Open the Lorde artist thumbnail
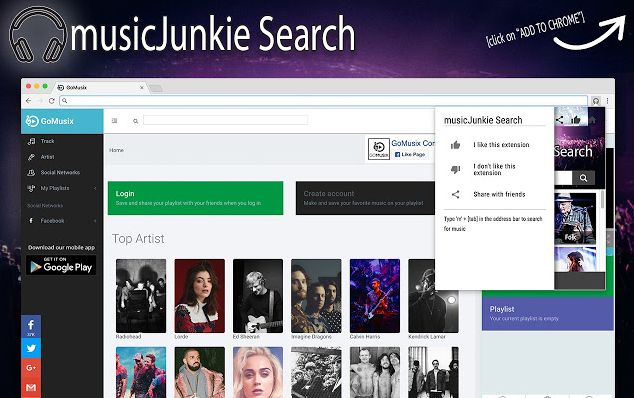 tap(199, 296)
